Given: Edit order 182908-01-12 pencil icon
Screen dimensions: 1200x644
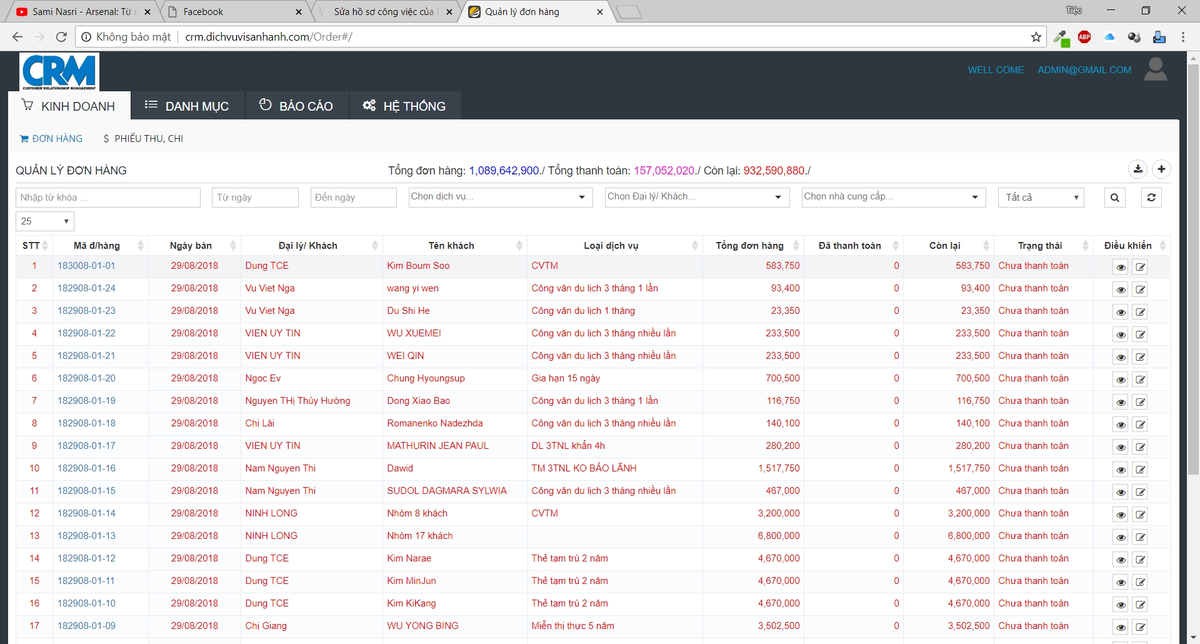Looking at the screenshot, I should click(x=1141, y=559).
